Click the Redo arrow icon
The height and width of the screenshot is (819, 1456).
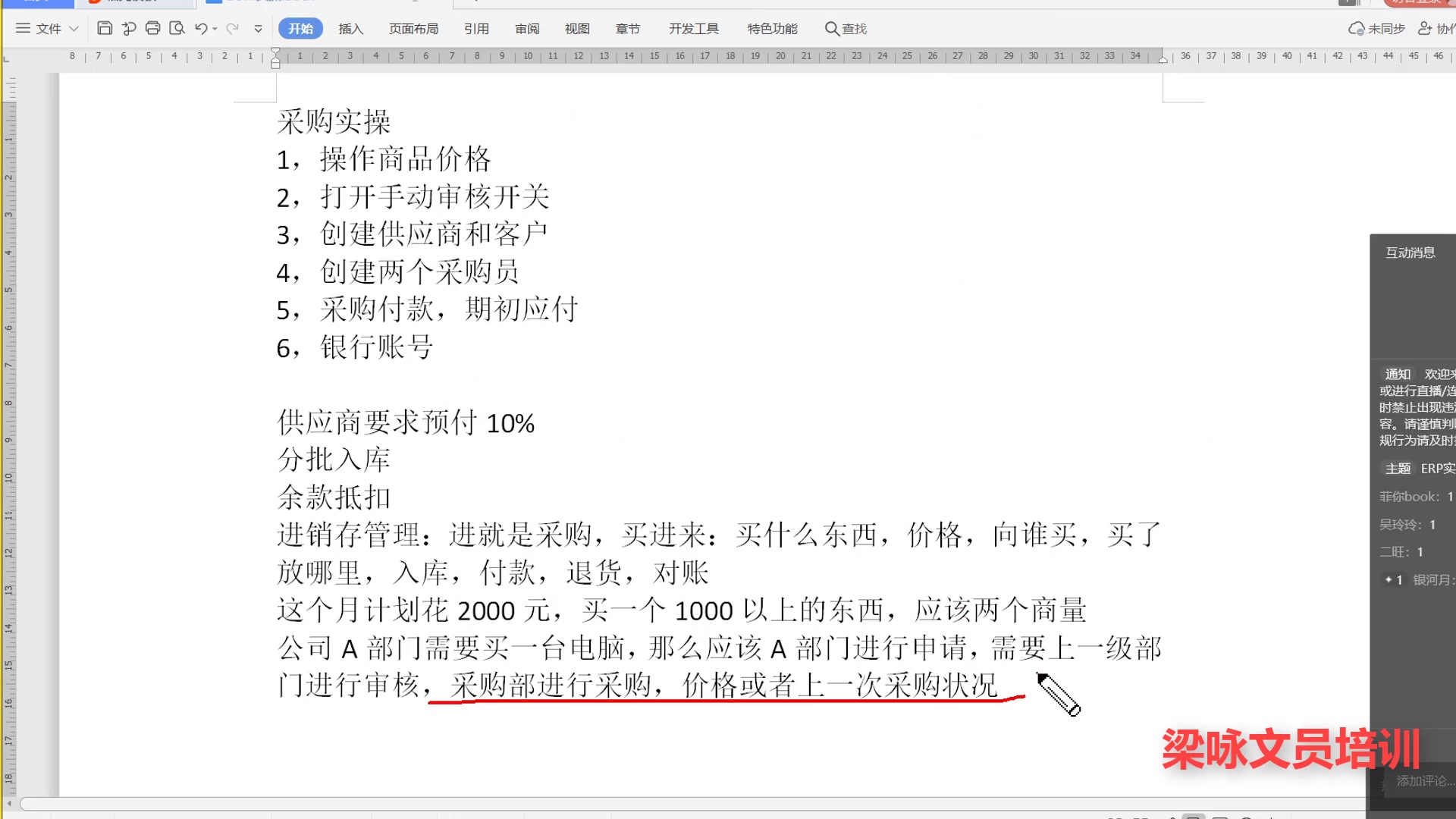click(233, 28)
